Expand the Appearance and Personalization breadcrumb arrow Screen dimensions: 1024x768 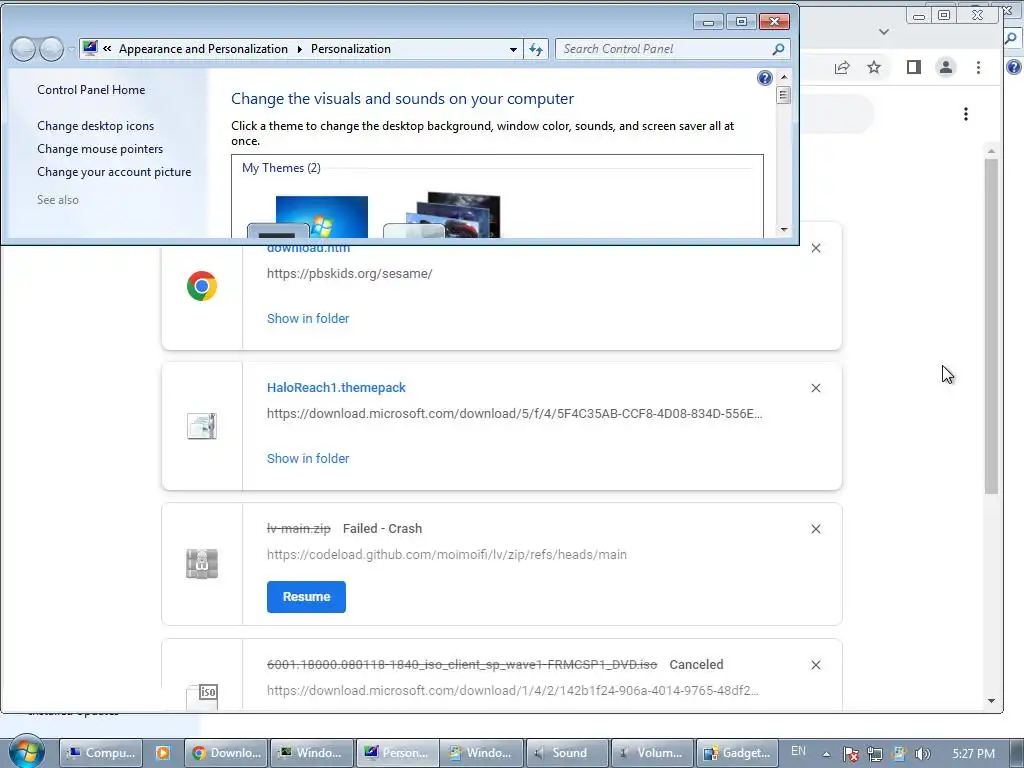pyautogui.click(x=299, y=49)
